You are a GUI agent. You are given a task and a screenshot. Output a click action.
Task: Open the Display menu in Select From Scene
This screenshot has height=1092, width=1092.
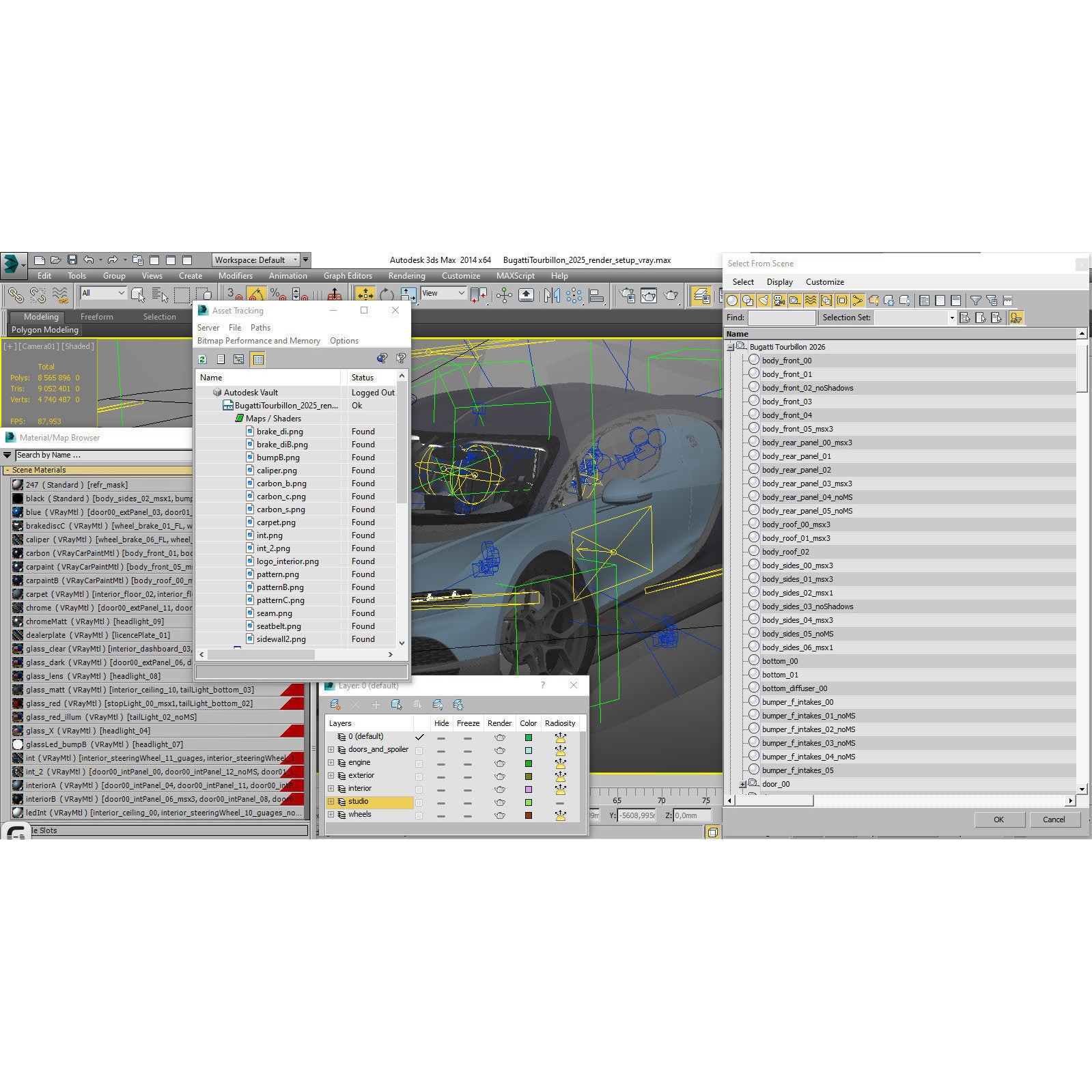[779, 282]
